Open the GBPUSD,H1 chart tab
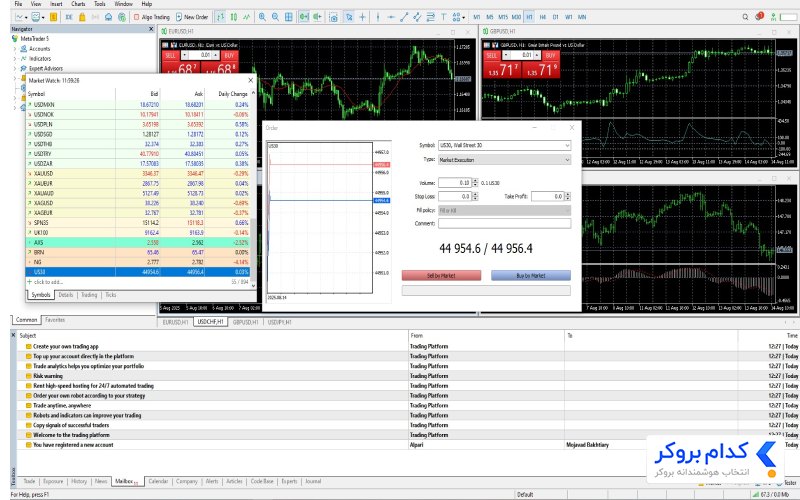This screenshot has height=500, width=800. [245, 322]
